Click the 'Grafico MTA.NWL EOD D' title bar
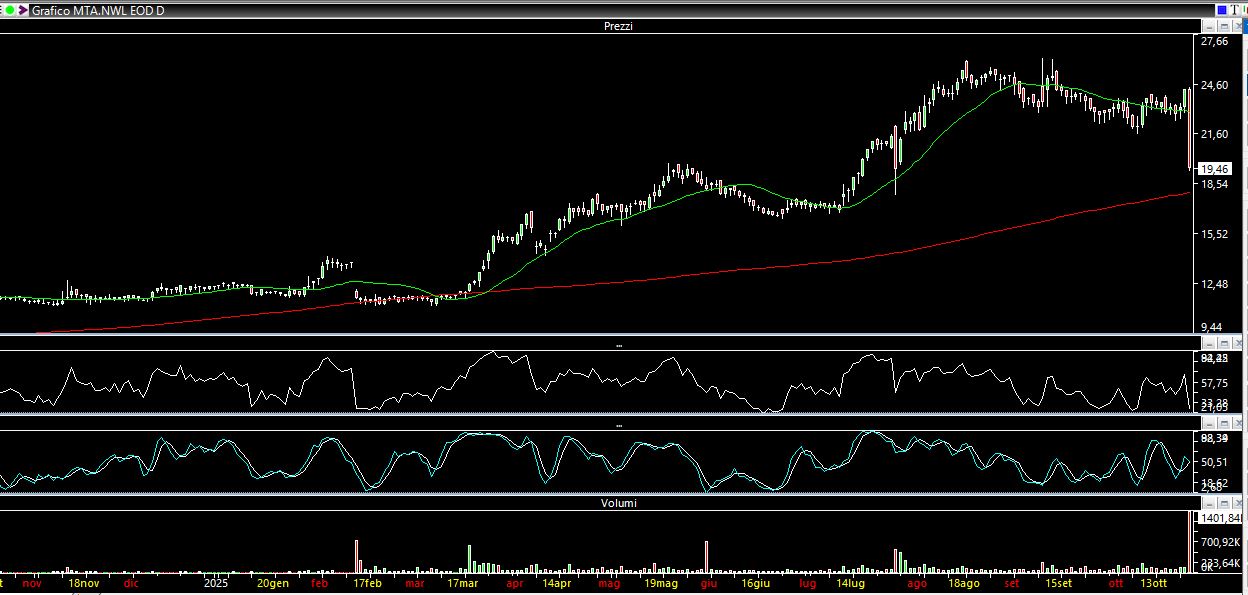 pyautogui.click(x=98, y=9)
